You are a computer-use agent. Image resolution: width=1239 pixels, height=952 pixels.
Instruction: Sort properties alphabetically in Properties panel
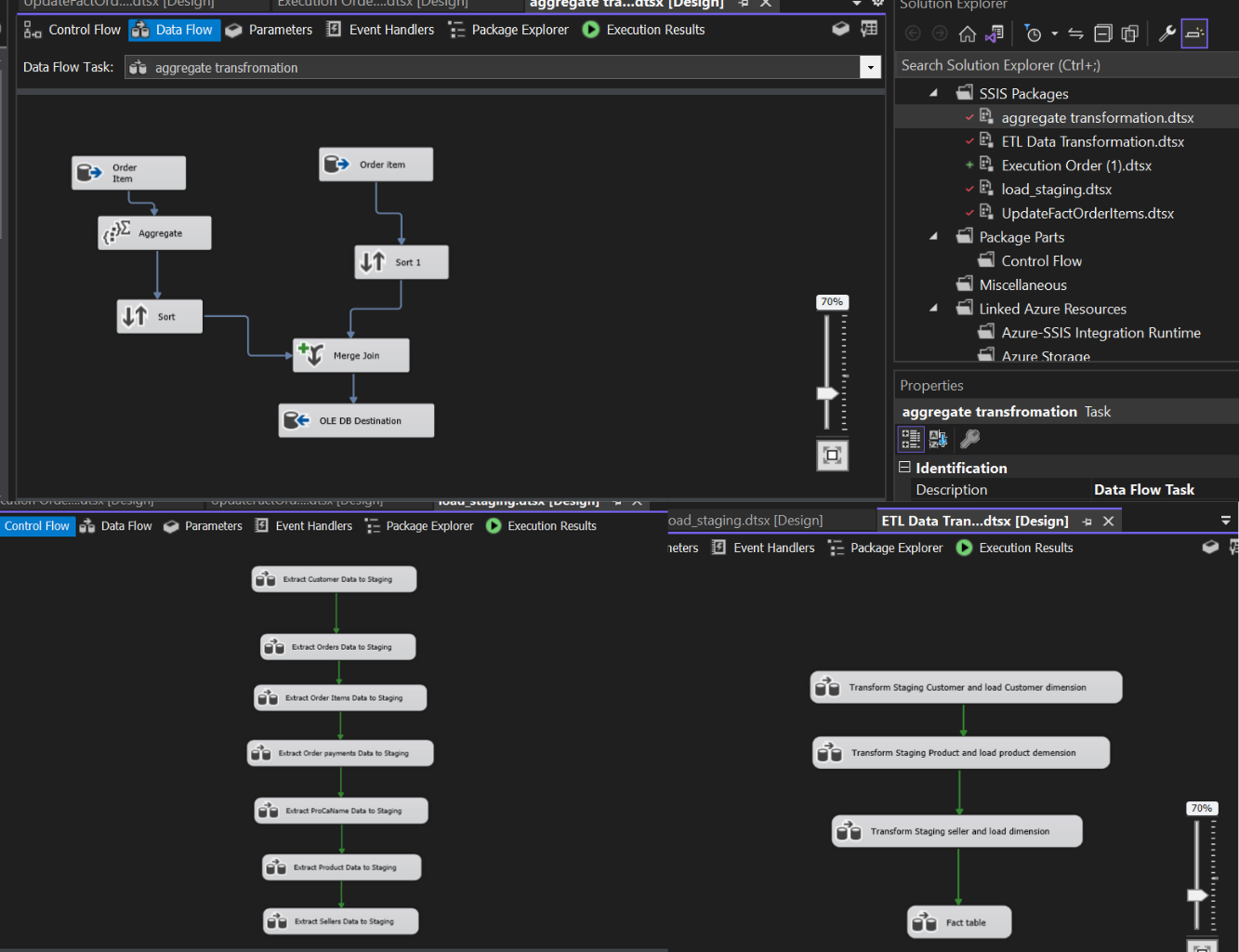938,439
